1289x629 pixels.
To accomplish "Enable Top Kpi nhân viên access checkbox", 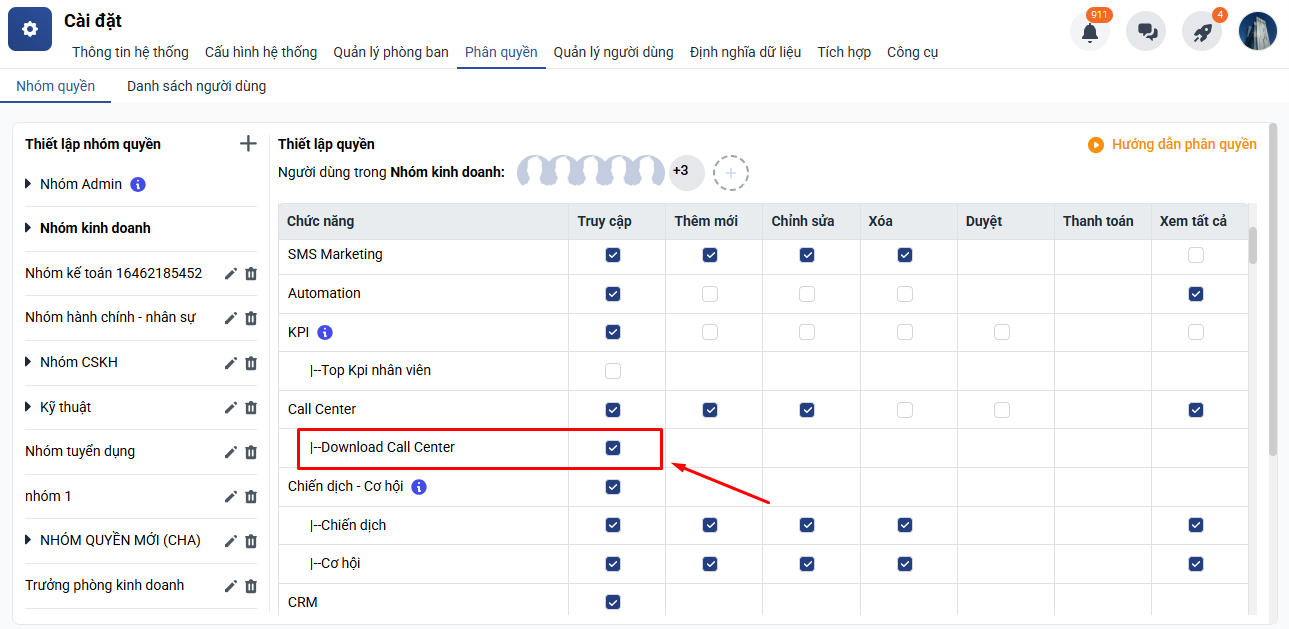I will 613,371.
